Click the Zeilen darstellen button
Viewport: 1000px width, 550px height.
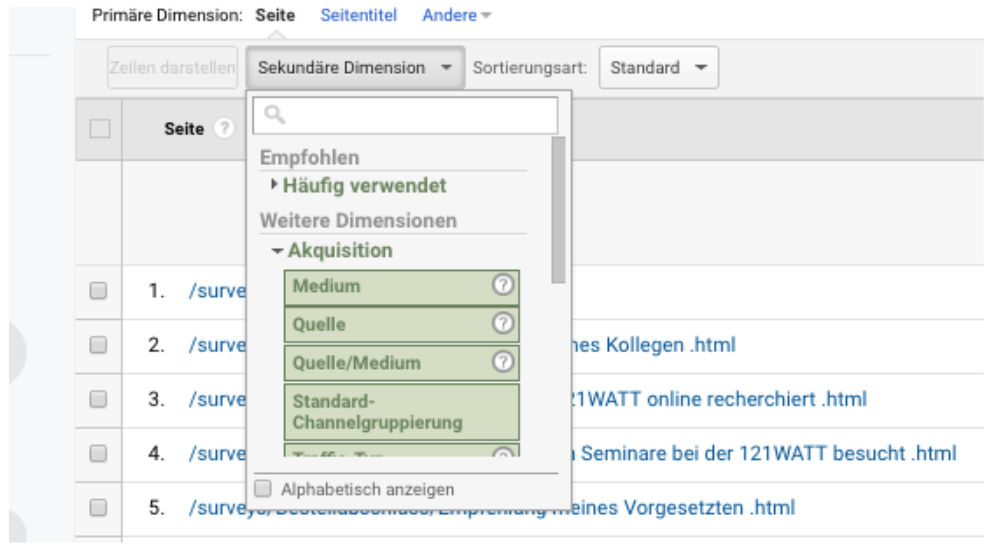coord(171,68)
